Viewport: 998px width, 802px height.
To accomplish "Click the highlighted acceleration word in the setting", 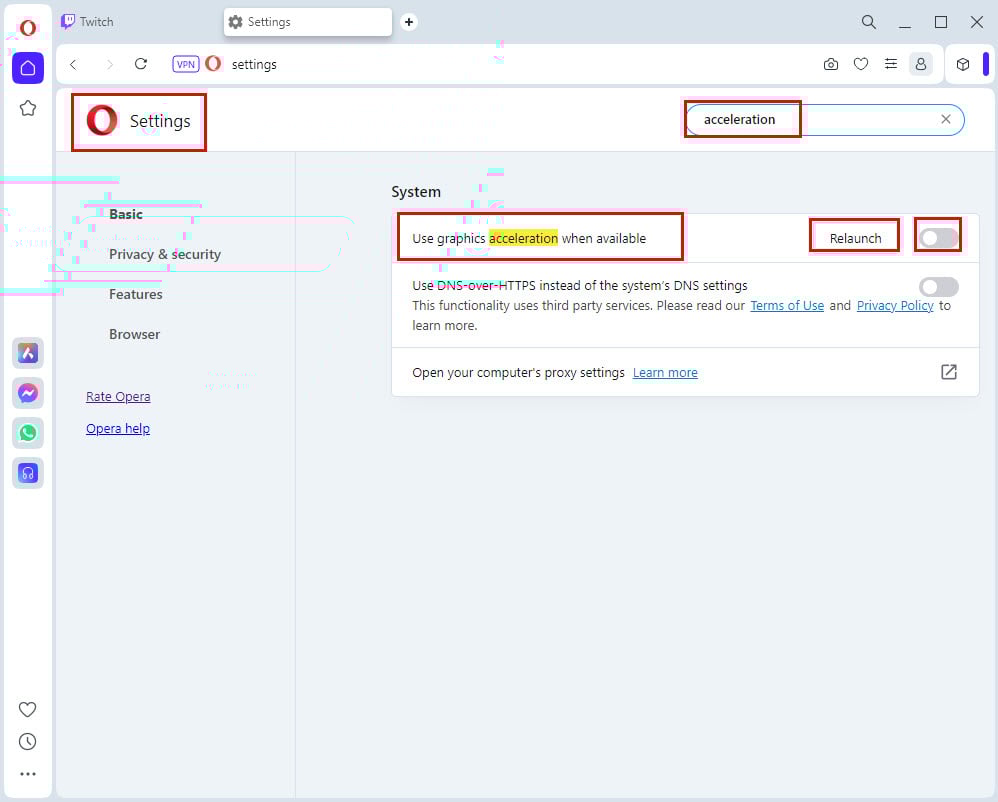I will pos(523,238).
